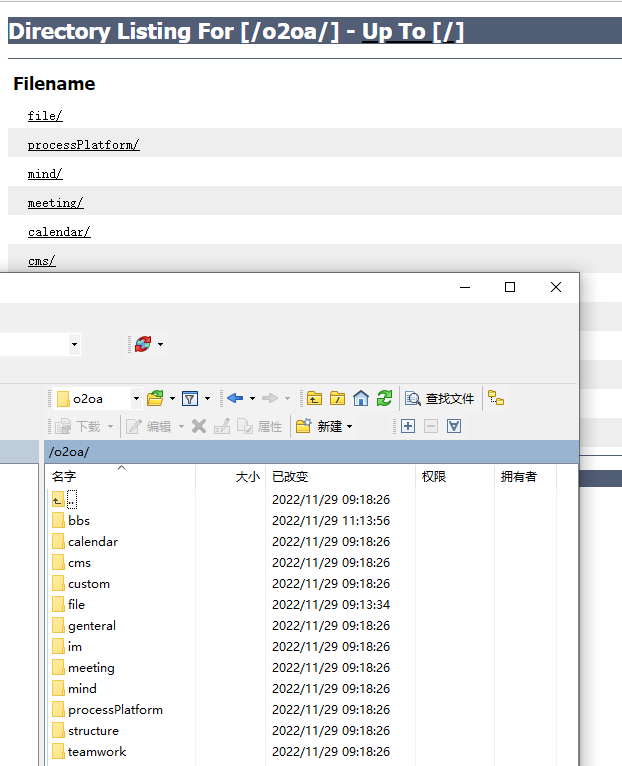Select the genteral folder
This screenshot has height=766, width=622.
click(x=84, y=625)
